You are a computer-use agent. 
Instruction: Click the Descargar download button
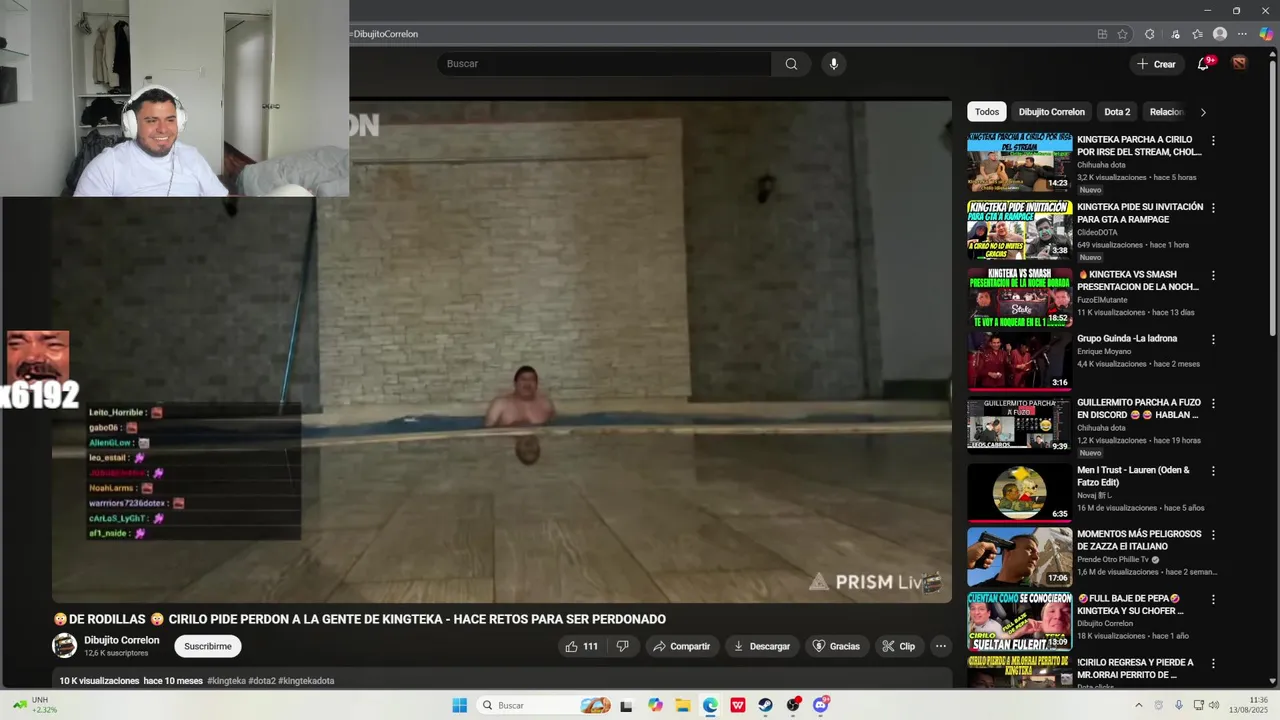(761, 646)
